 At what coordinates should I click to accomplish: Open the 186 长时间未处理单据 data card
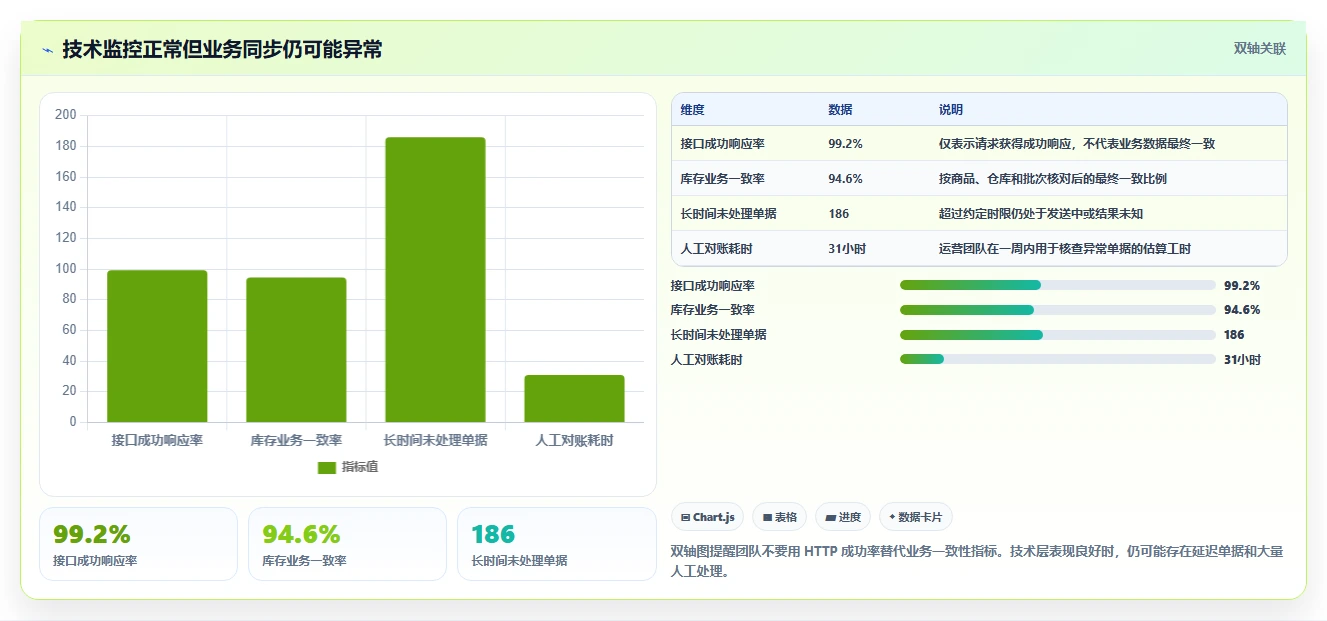tap(556, 544)
